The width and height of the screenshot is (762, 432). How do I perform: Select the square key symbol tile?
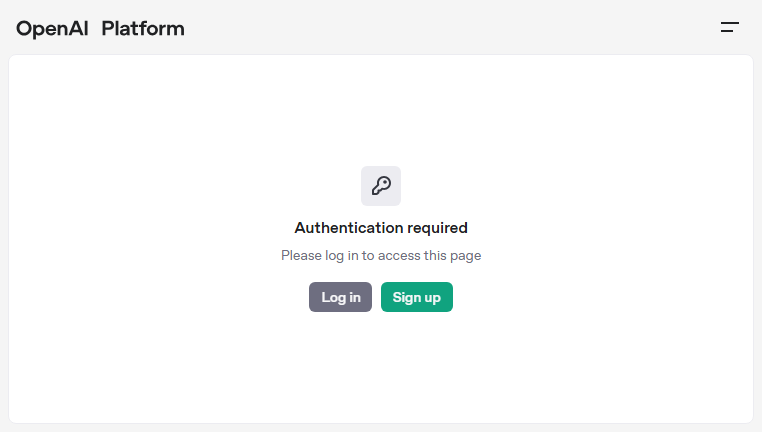[x=381, y=186]
